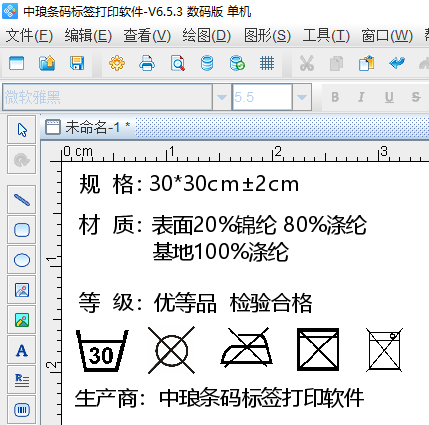Image resolution: width=429 pixels, height=425 pixels.
Task: Open the 窗口(W) menu
Action: 387,35
